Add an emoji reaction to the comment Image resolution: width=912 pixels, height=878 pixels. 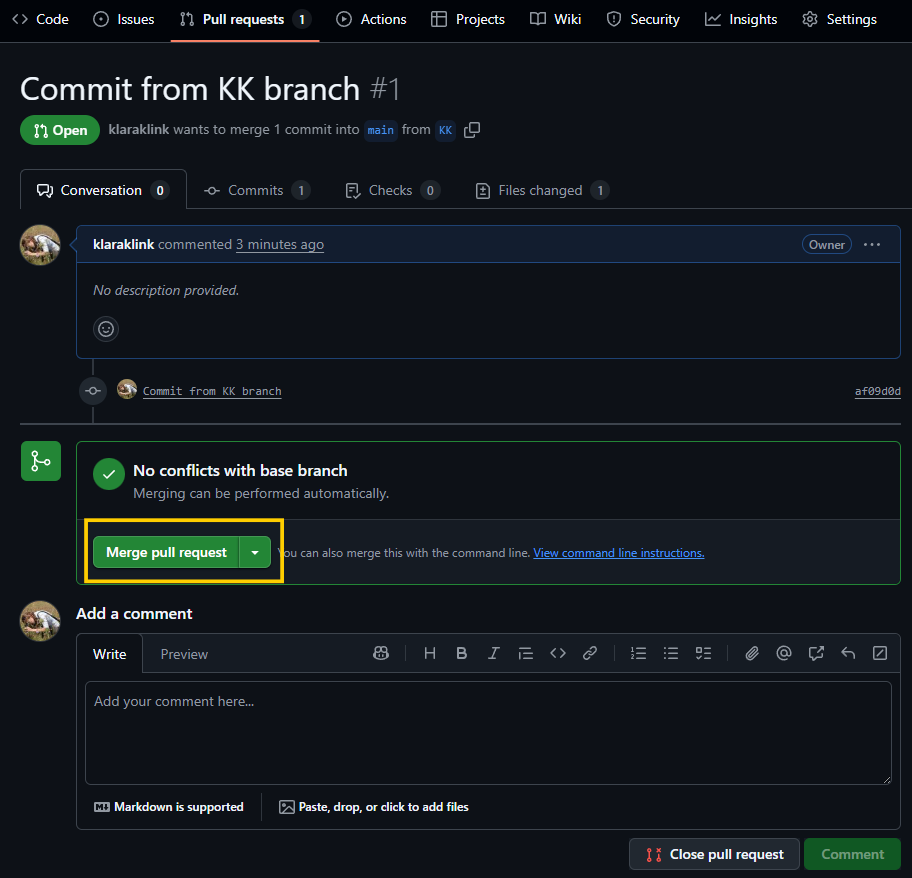tap(106, 328)
